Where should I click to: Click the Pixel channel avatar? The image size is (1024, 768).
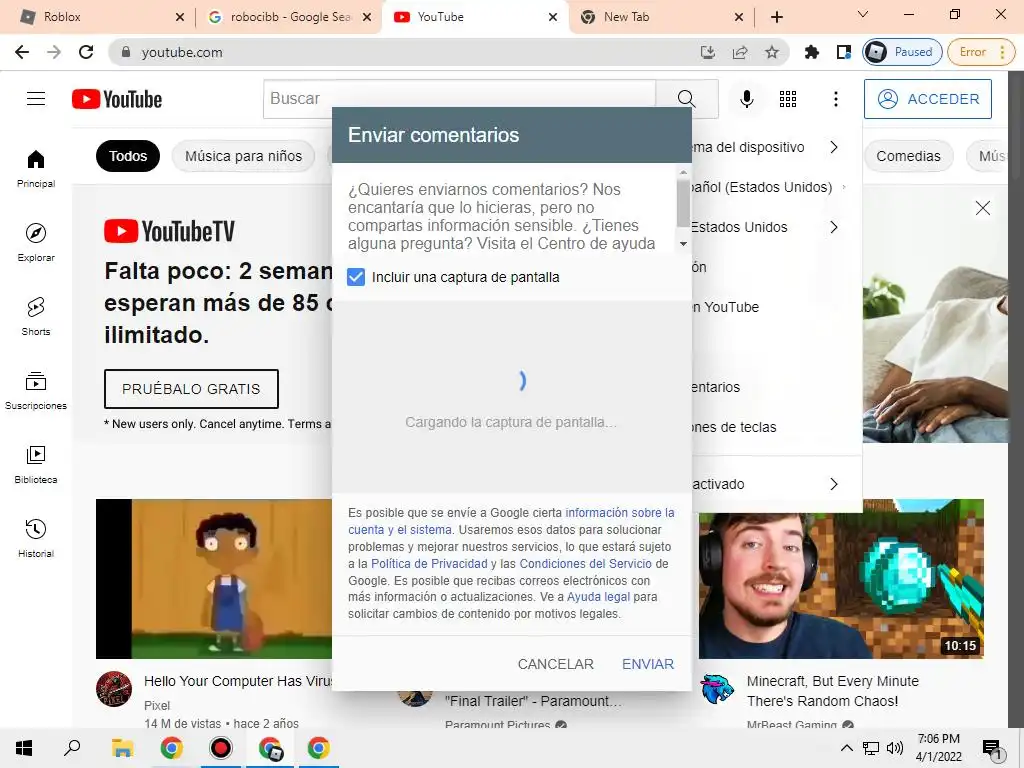(114, 689)
